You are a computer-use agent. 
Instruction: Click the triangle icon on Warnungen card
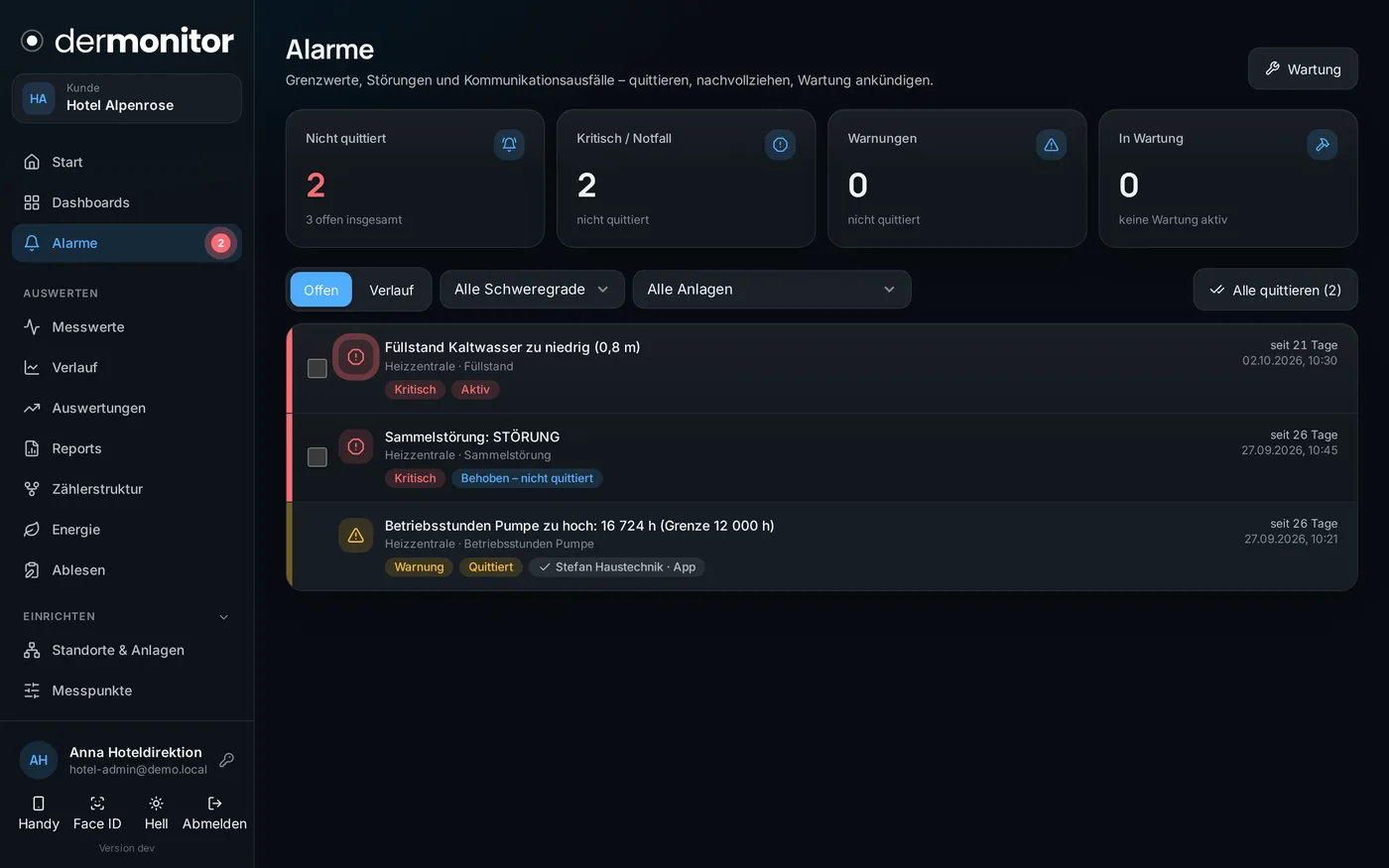[x=1052, y=145]
